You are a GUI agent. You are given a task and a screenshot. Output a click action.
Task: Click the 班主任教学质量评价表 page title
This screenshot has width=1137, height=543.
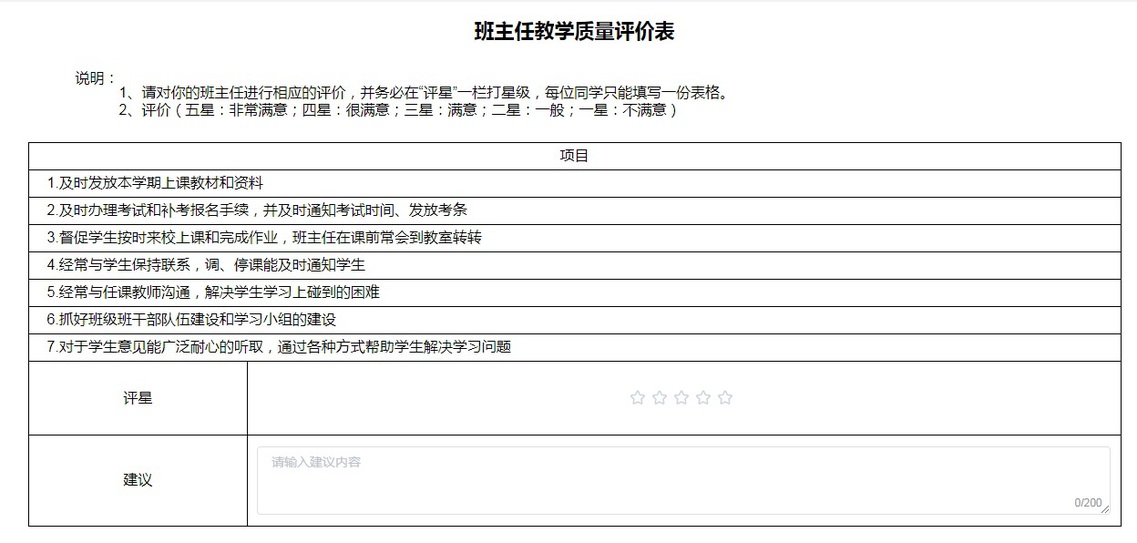[574, 32]
